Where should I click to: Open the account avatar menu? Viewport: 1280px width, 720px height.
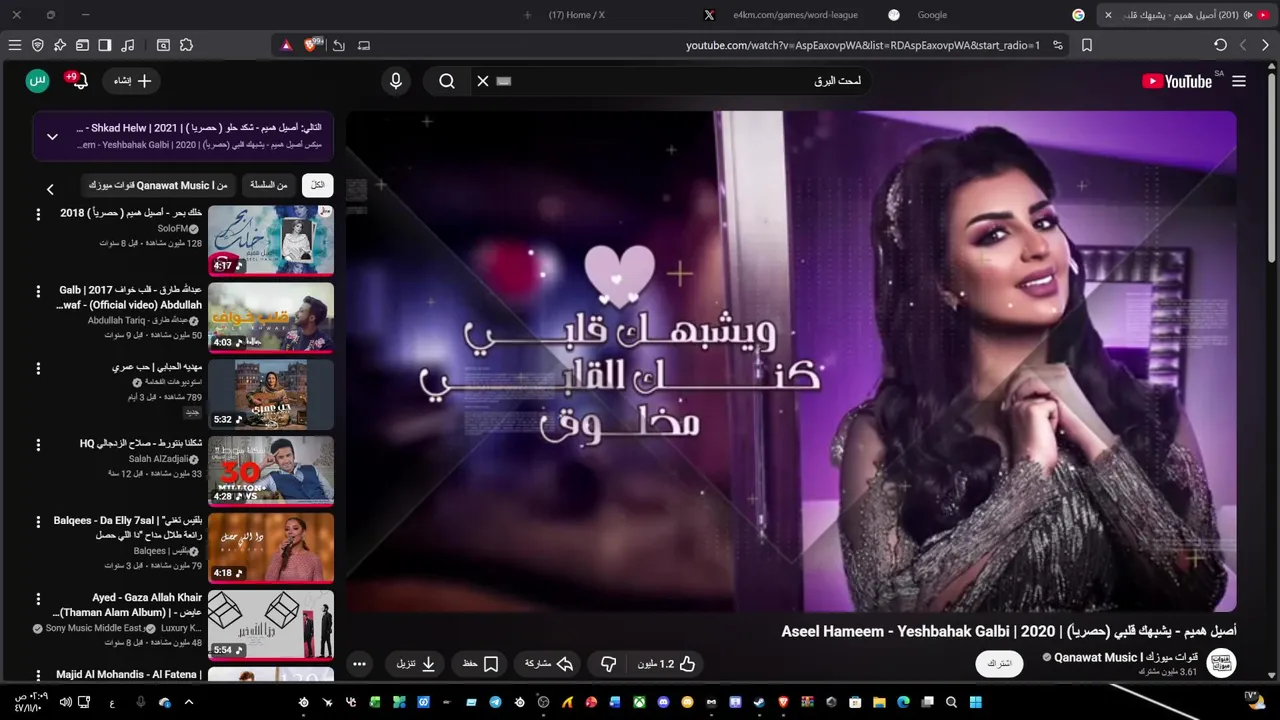click(37, 81)
